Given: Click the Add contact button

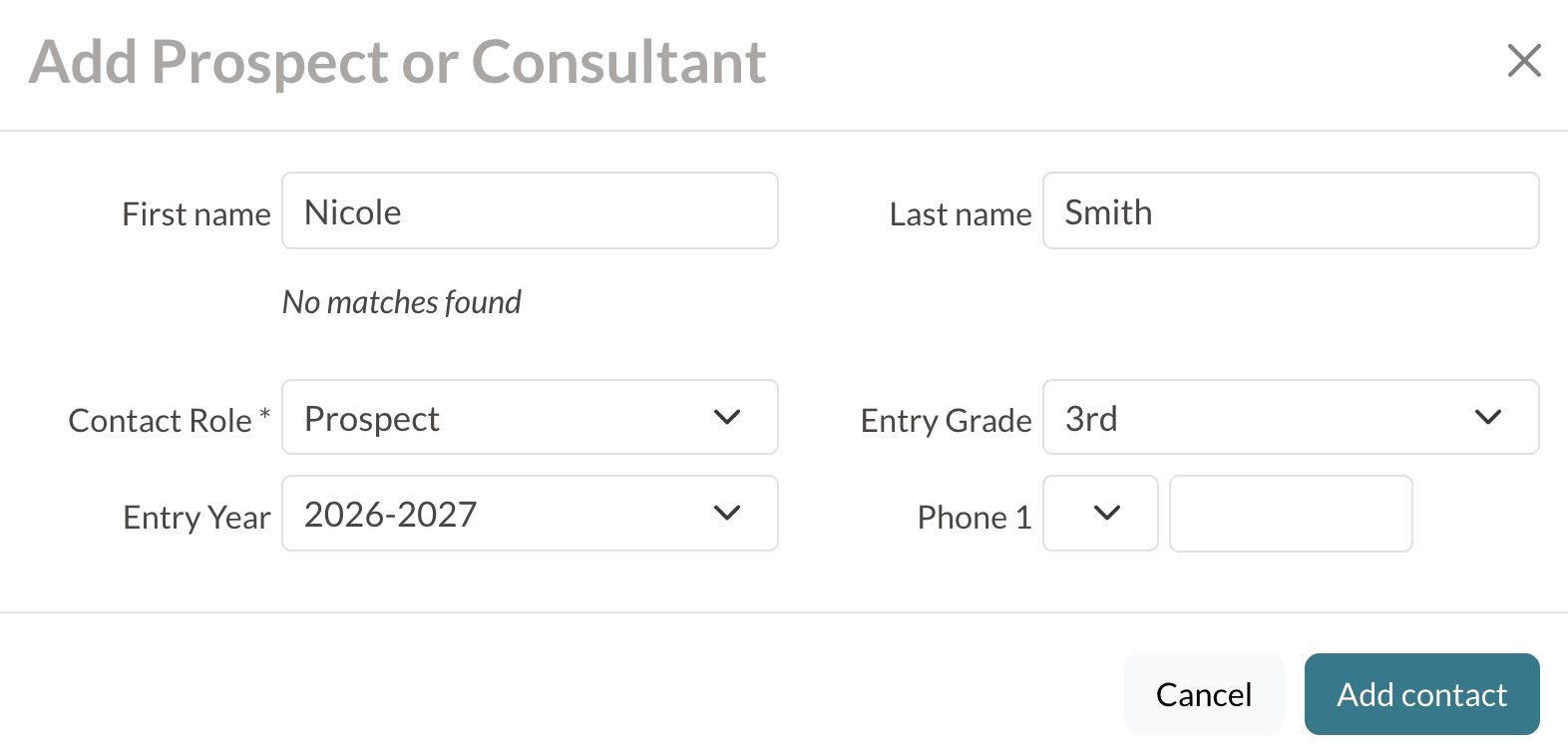Looking at the screenshot, I should 1421,693.
